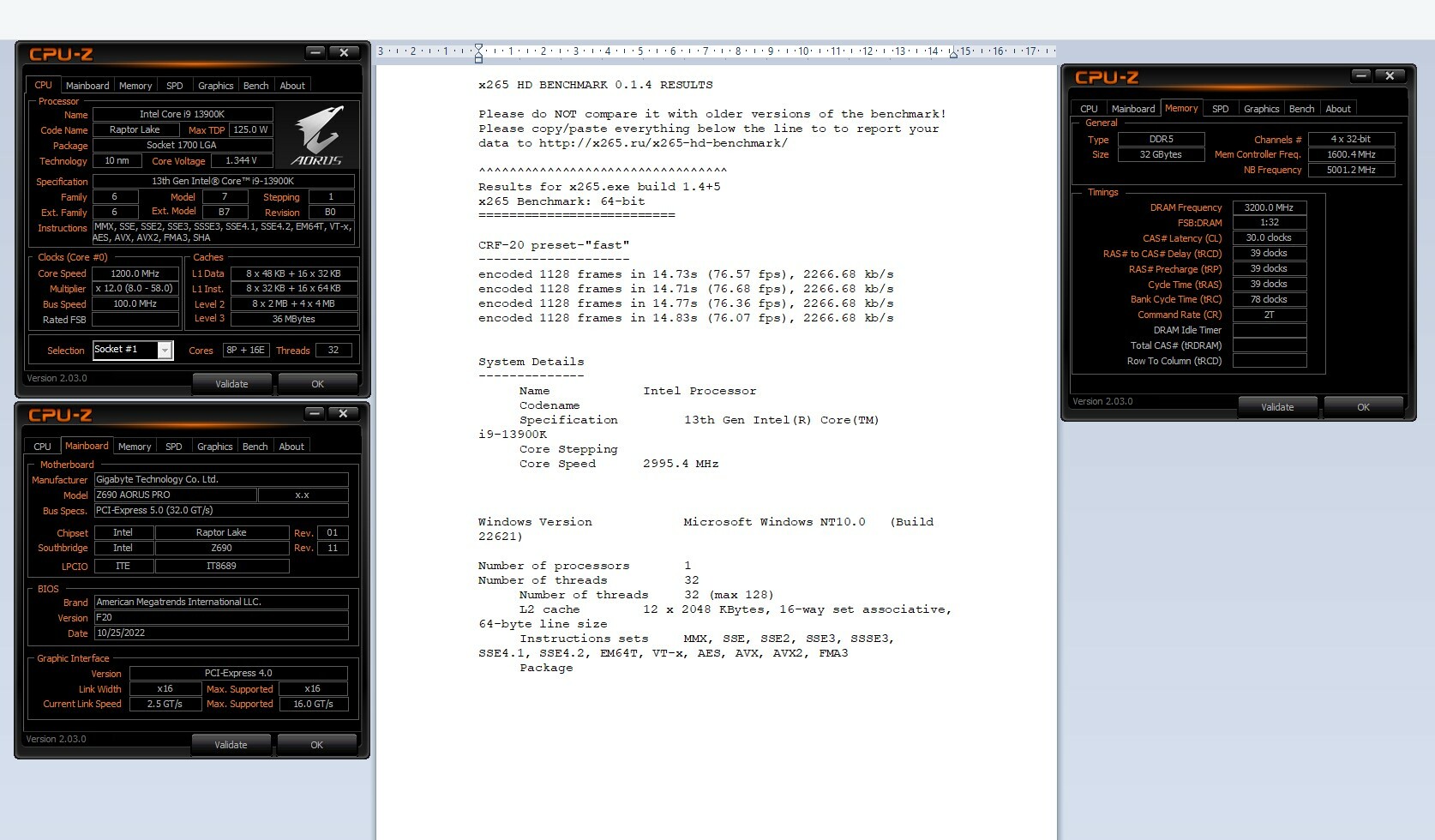Open Mainboard tab in top-left CPU-Z window

(x=87, y=86)
